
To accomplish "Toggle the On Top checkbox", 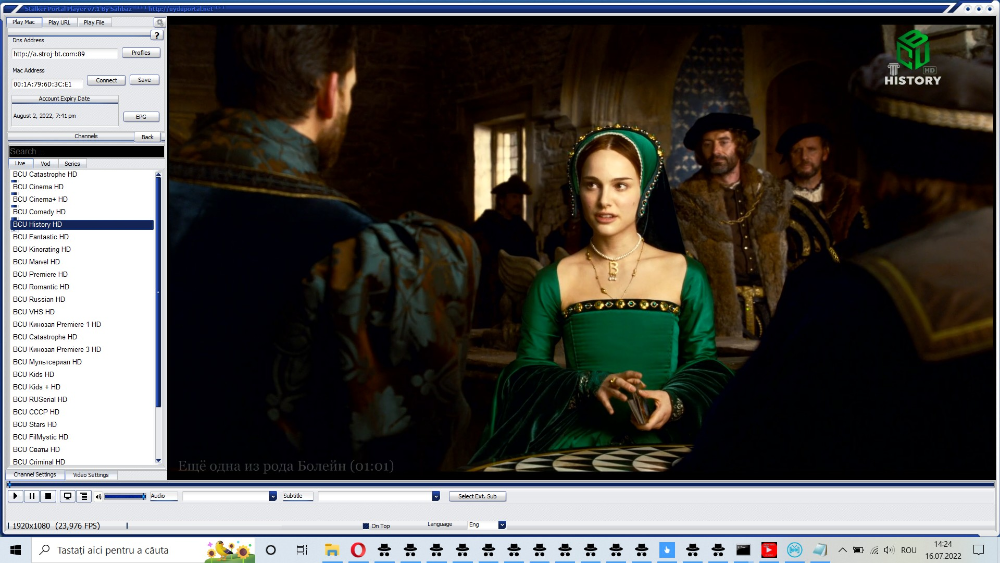I will pos(366,526).
